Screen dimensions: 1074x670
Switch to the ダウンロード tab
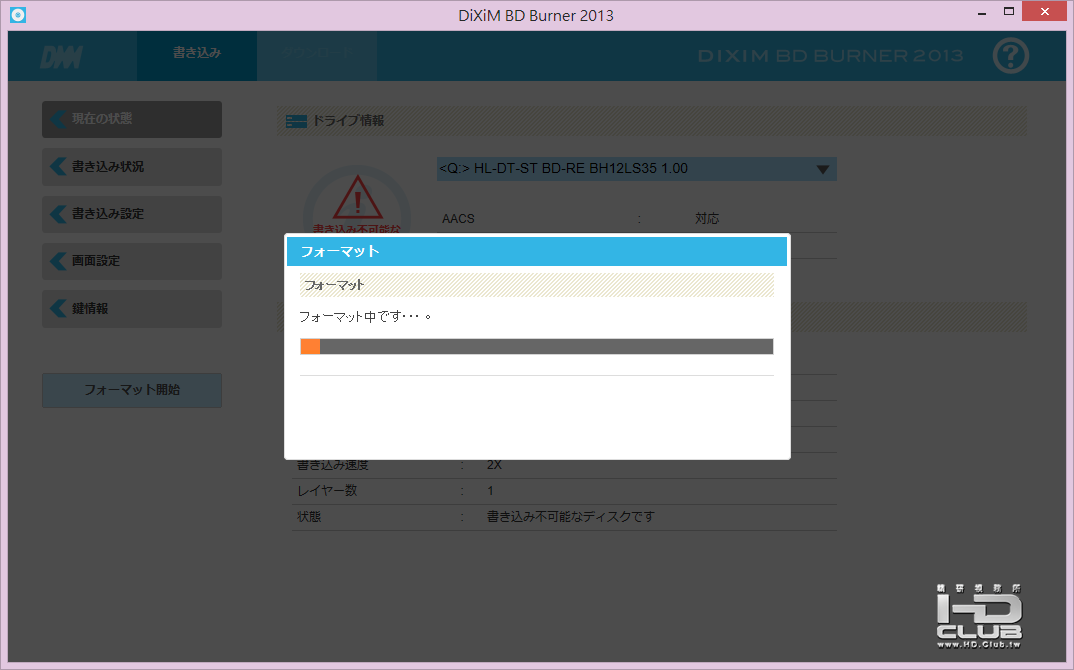coord(317,55)
